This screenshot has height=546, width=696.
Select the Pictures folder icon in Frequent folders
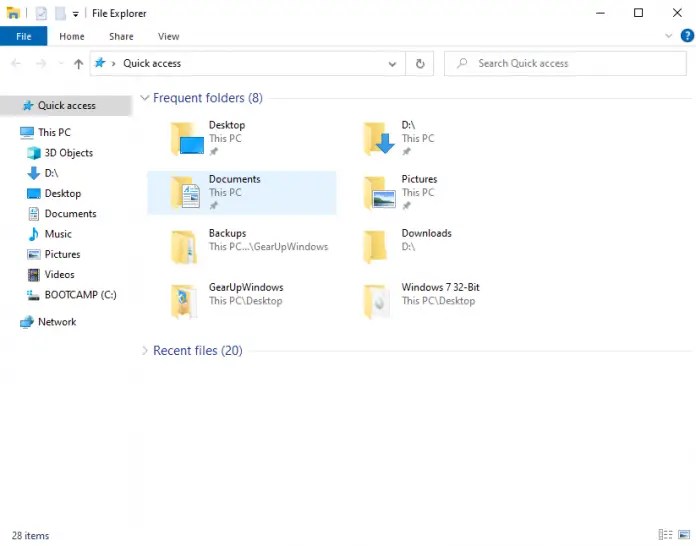tap(380, 193)
